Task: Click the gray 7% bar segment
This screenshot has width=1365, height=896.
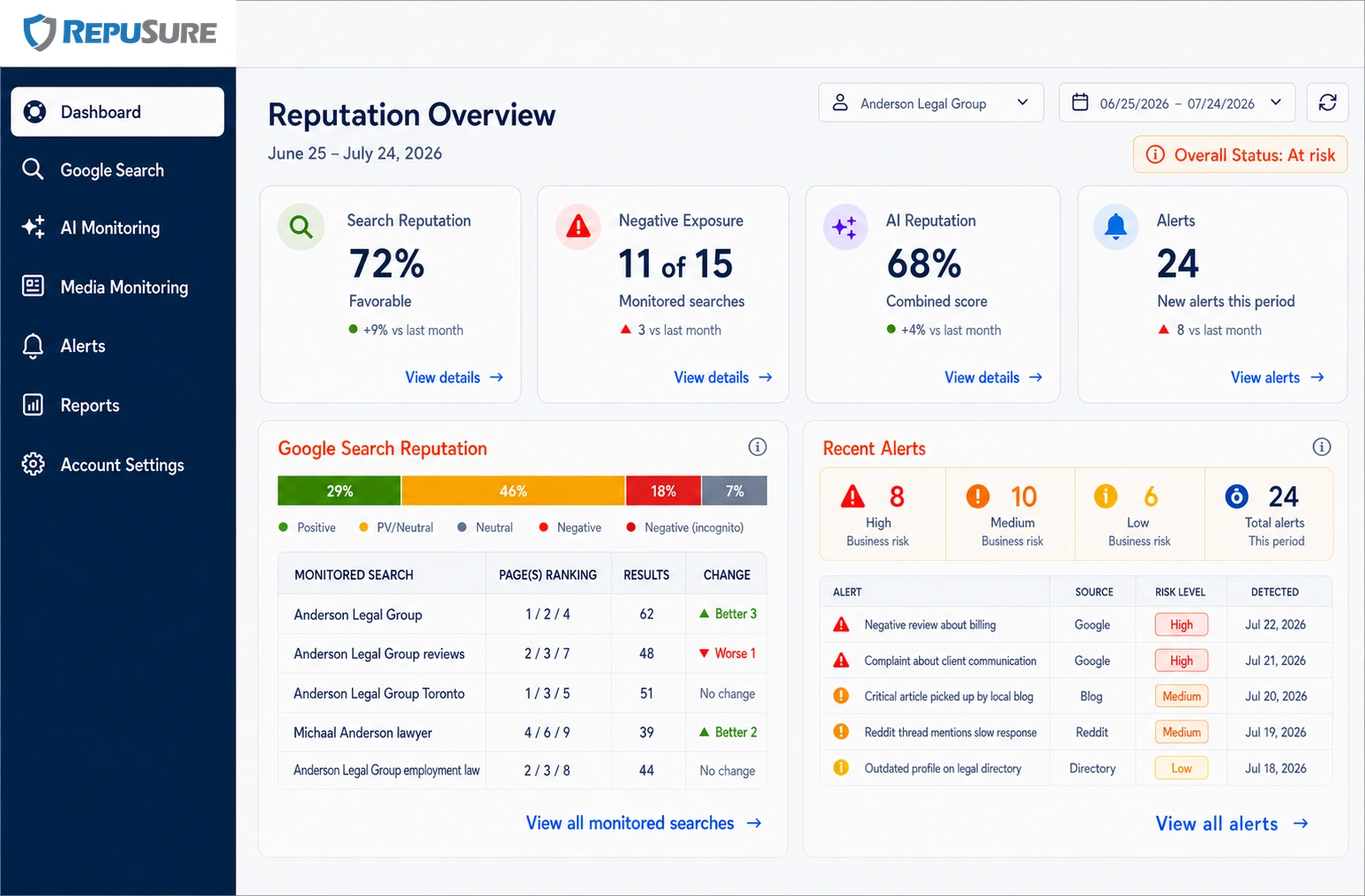Action: pyautogui.click(x=735, y=491)
